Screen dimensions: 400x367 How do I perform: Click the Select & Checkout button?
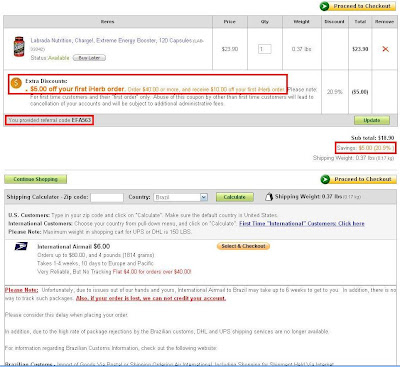click(x=243, y=246)
